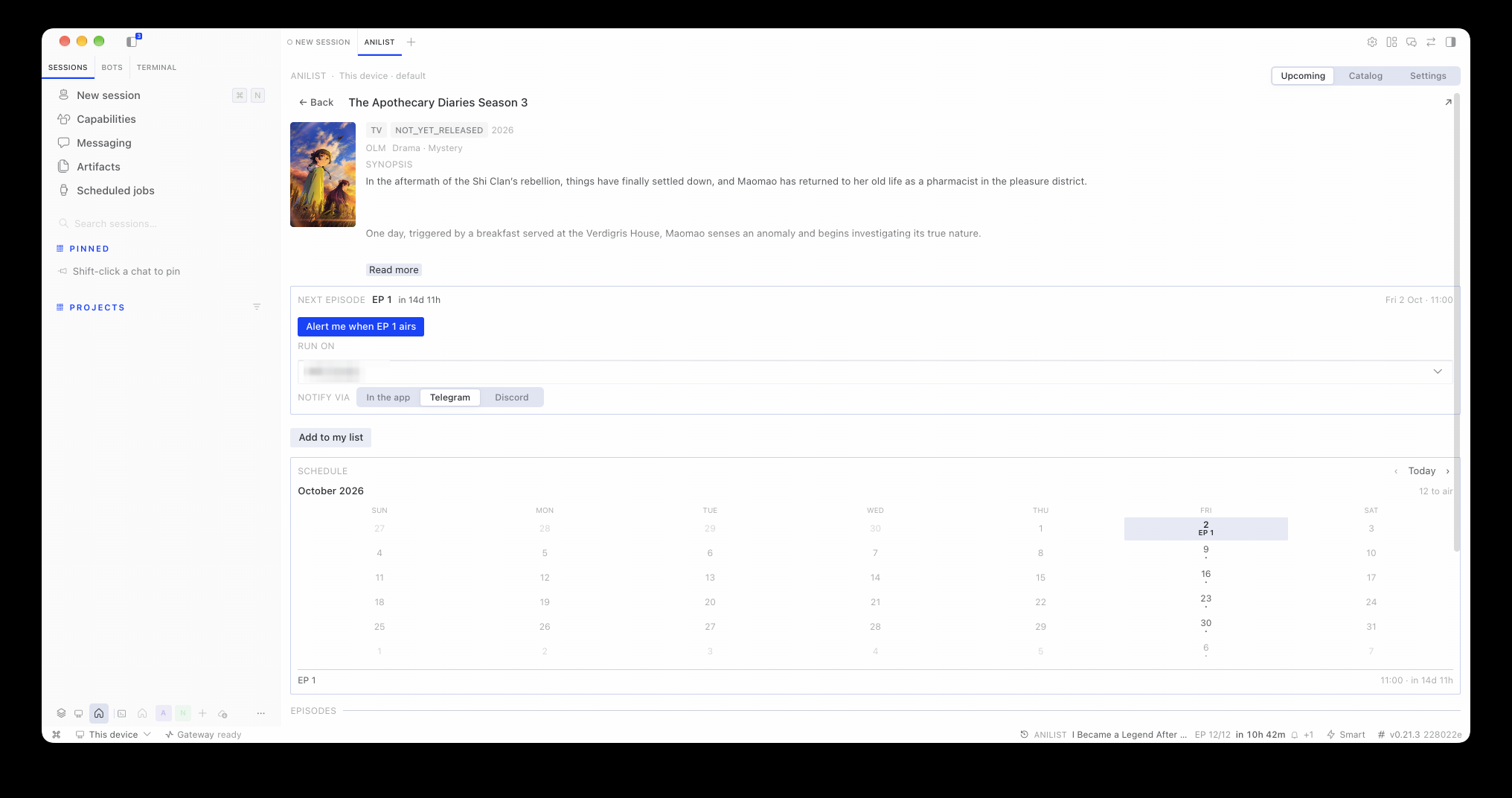Click the monitor icon in bottom sidebar toolbar
The image size is (1512, 798).
pos(78,713)
